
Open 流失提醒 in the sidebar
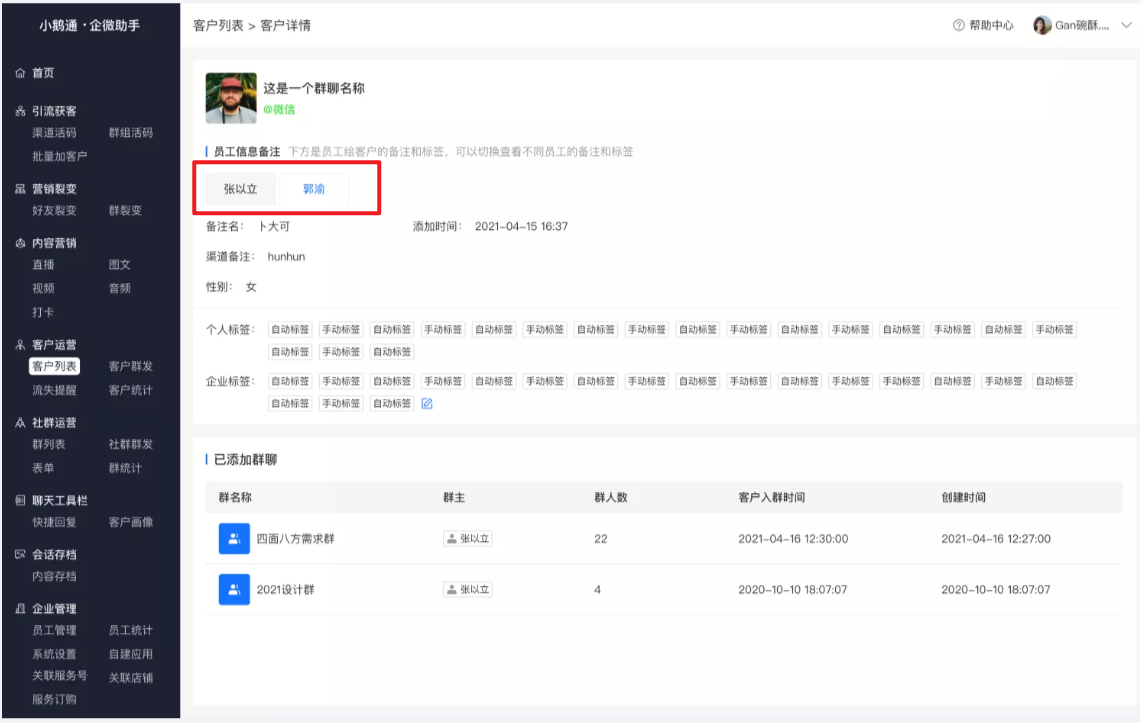pyautogui.click(x=54, y=391)
